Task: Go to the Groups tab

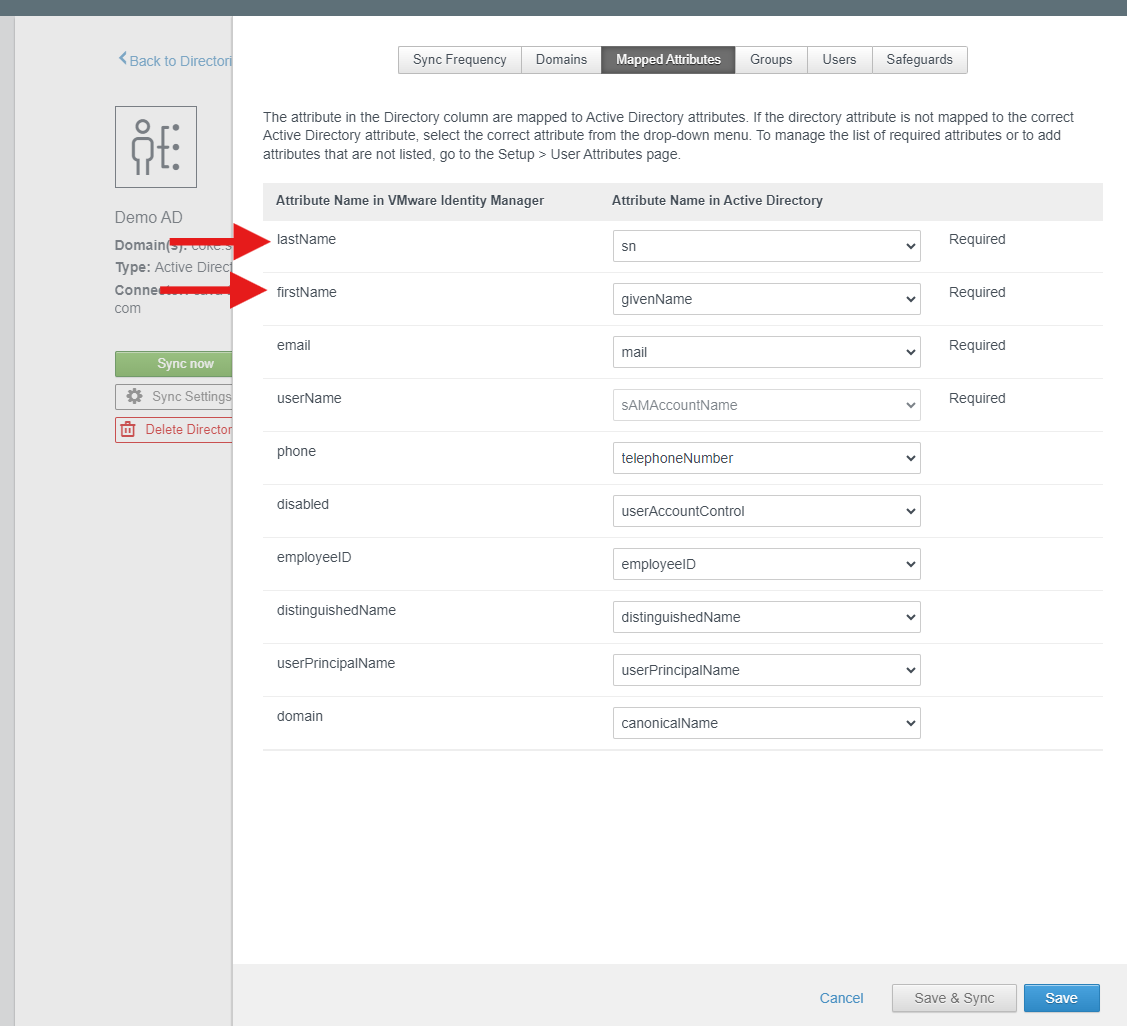Action: (771, 60)
